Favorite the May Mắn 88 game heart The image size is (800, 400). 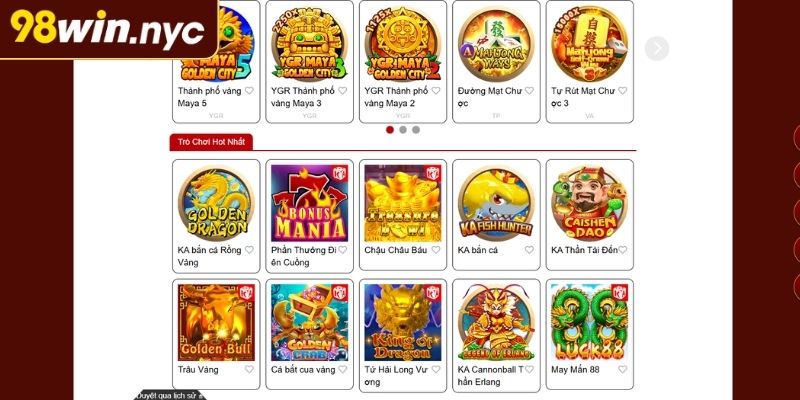pos(622,369)
